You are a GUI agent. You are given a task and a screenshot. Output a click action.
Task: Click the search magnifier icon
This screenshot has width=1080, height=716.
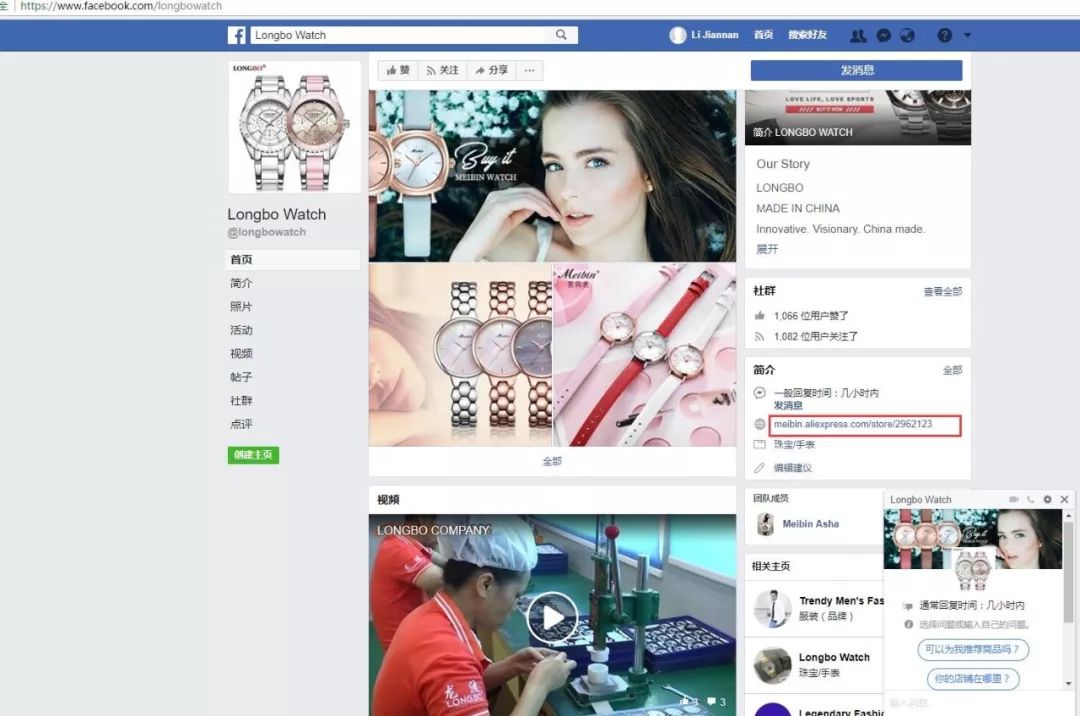561,34
